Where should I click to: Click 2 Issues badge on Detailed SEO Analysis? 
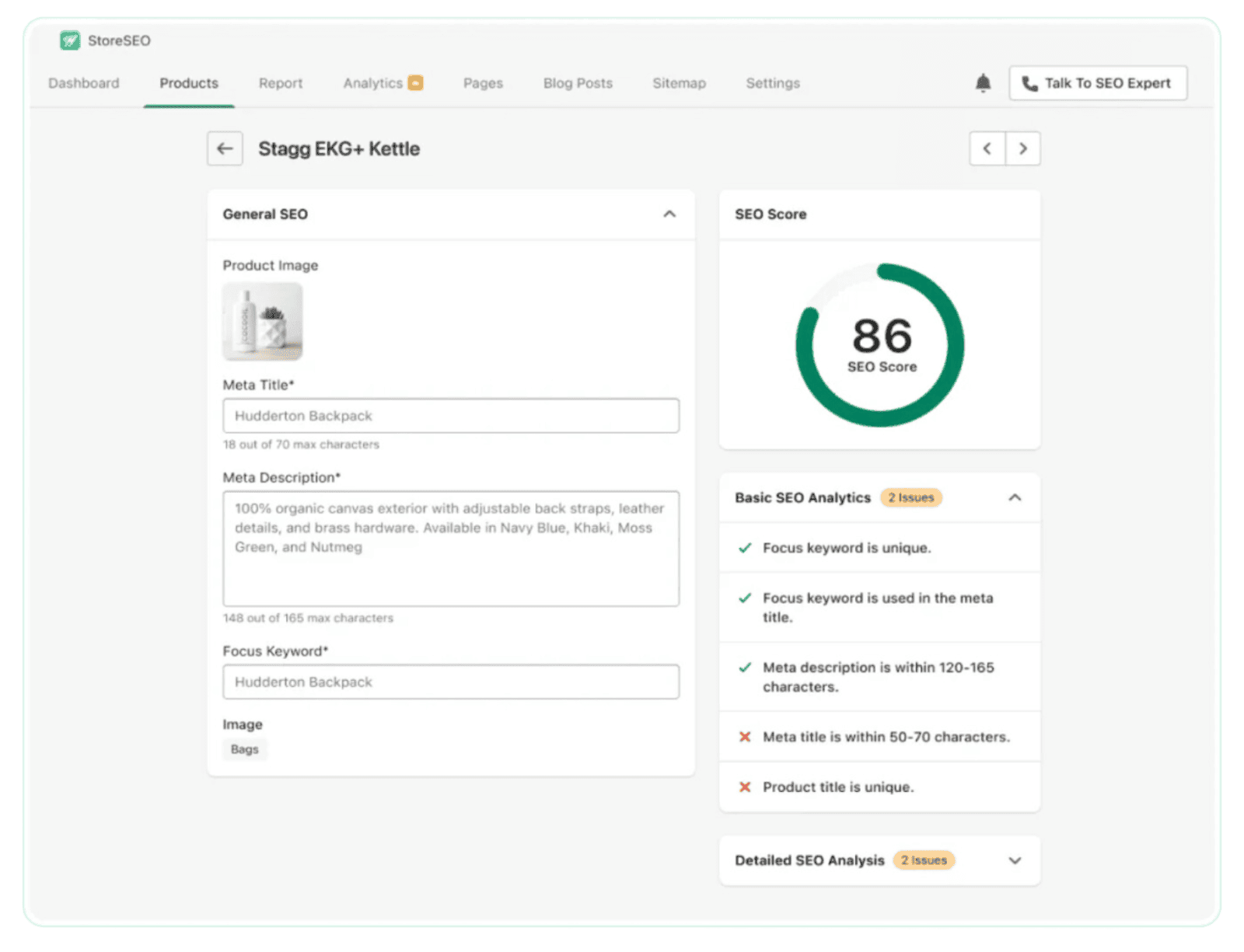tap(924, 860)
